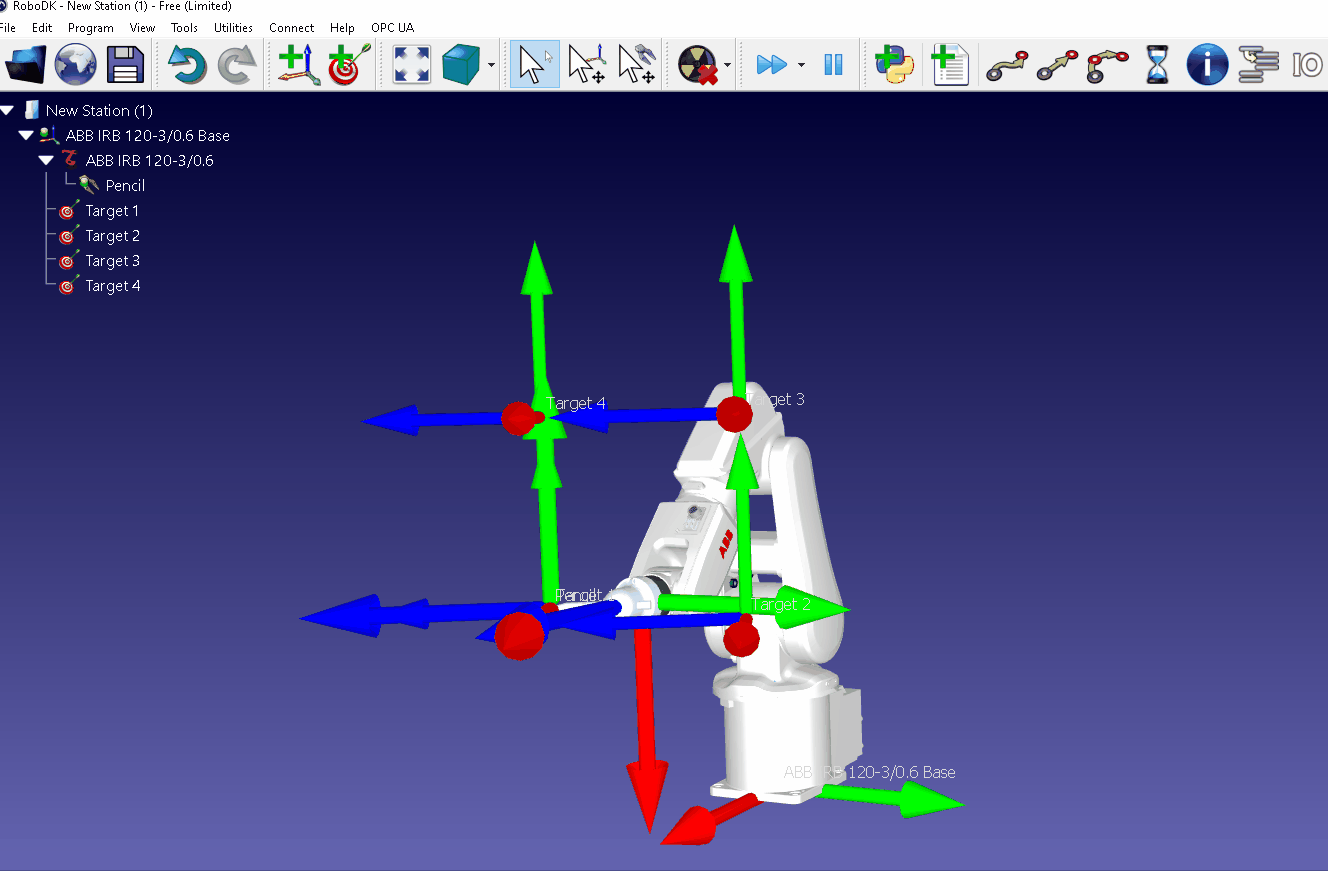Collapse the New Station (1) tree node

[x=7, y=110]
